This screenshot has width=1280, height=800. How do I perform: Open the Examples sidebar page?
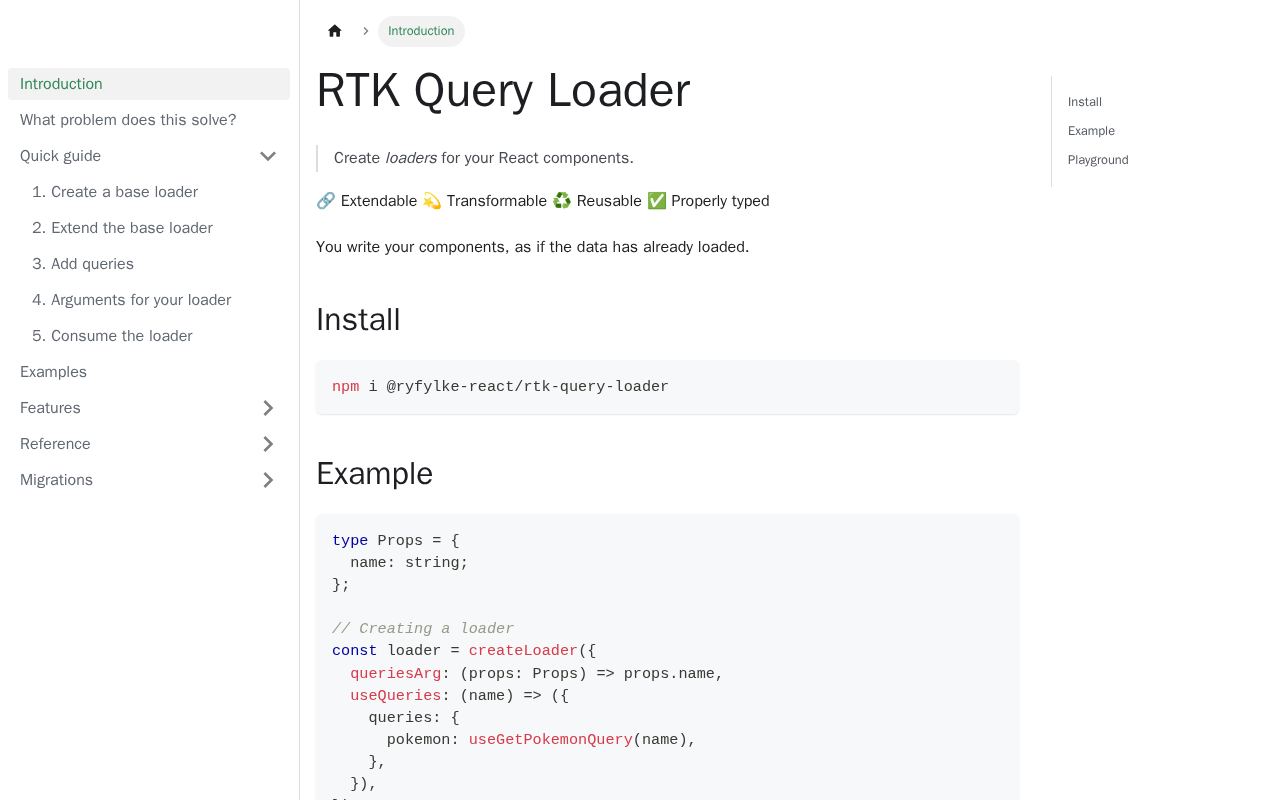pyautogui.click(x=149, y=372)
